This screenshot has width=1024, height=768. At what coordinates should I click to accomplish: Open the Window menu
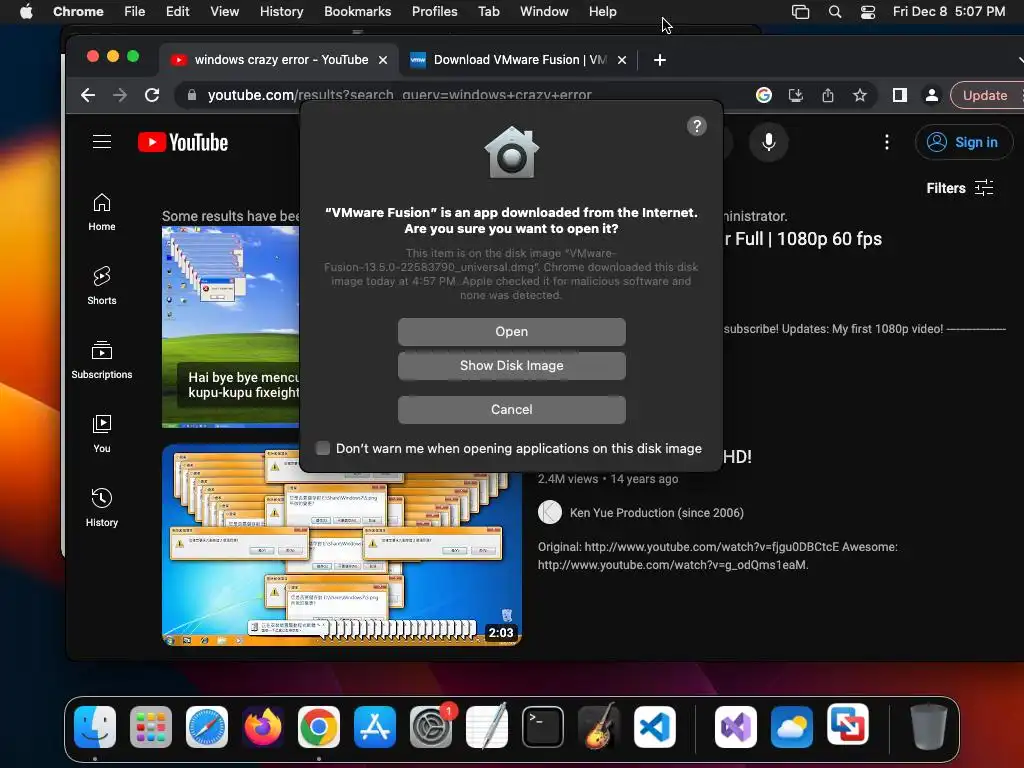click(x=544, y=11)
